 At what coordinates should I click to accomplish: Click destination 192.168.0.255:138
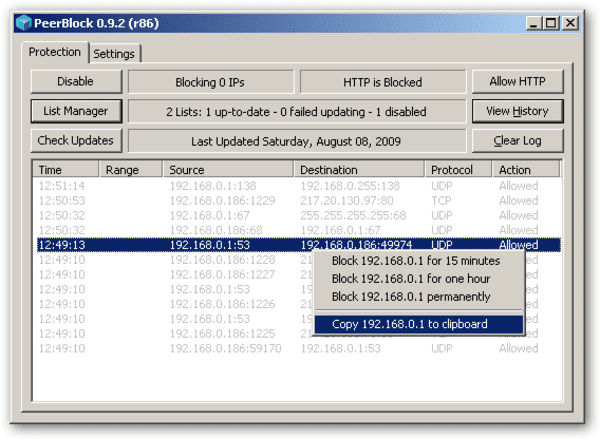click(350, 186)
